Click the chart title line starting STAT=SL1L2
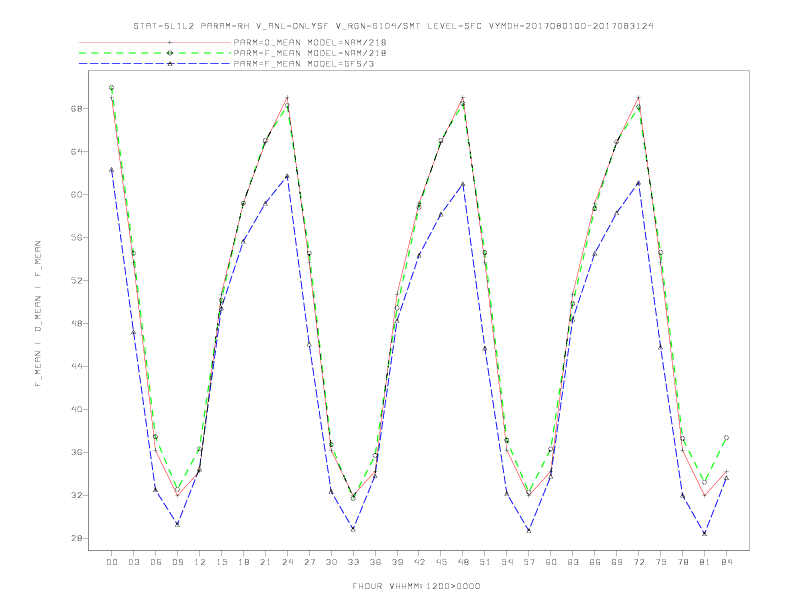The height and width of the screenshot is (612, 792). click(x=393, y=26)
